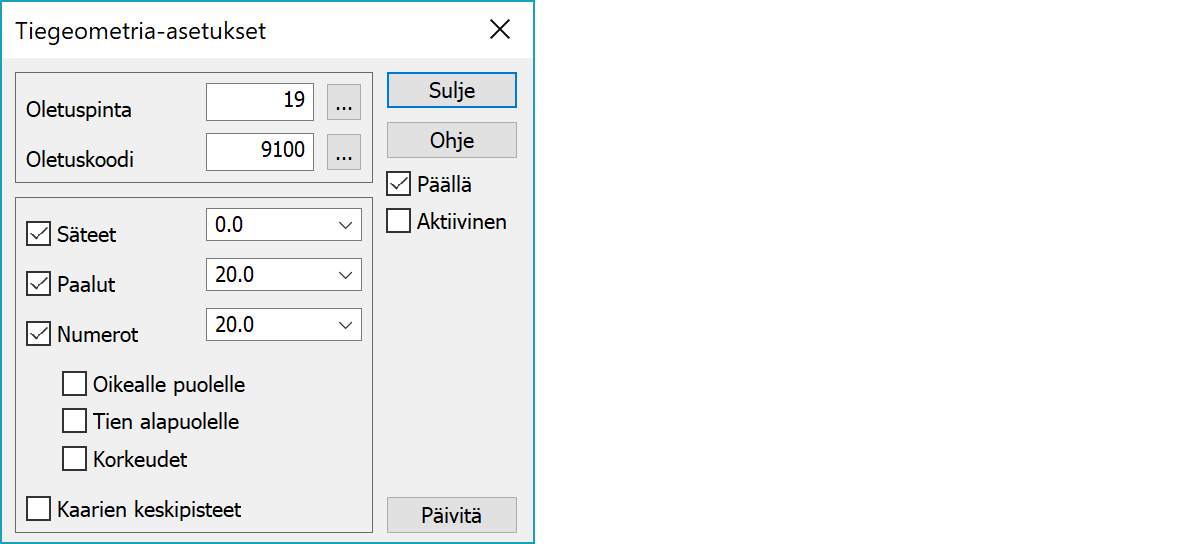Enable the Aktiivinen checkbox
The image size is (1200, 544).
pyautogui.click(x=399, y=221)
